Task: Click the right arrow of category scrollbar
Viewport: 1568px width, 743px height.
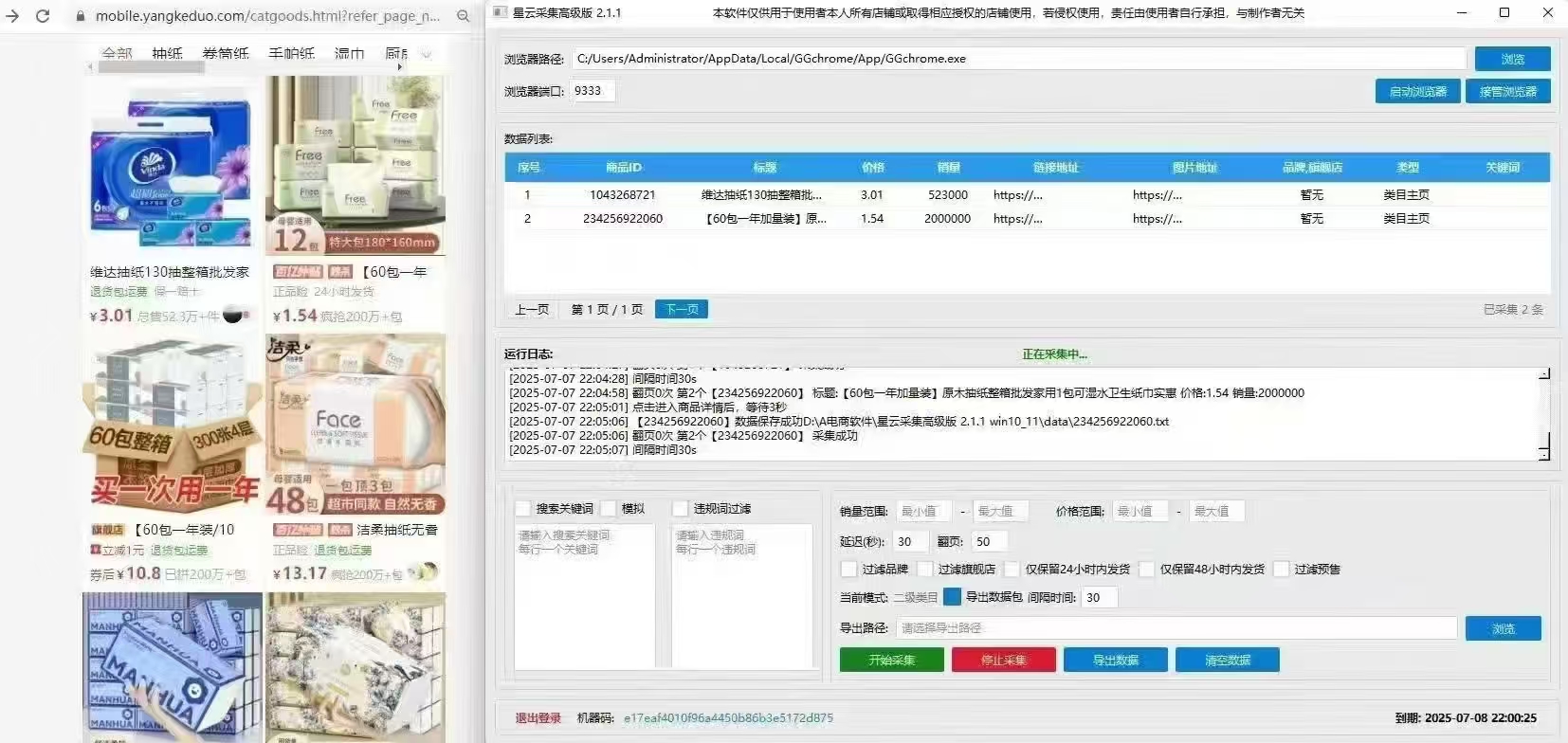Action: click(x=400, y=67)
